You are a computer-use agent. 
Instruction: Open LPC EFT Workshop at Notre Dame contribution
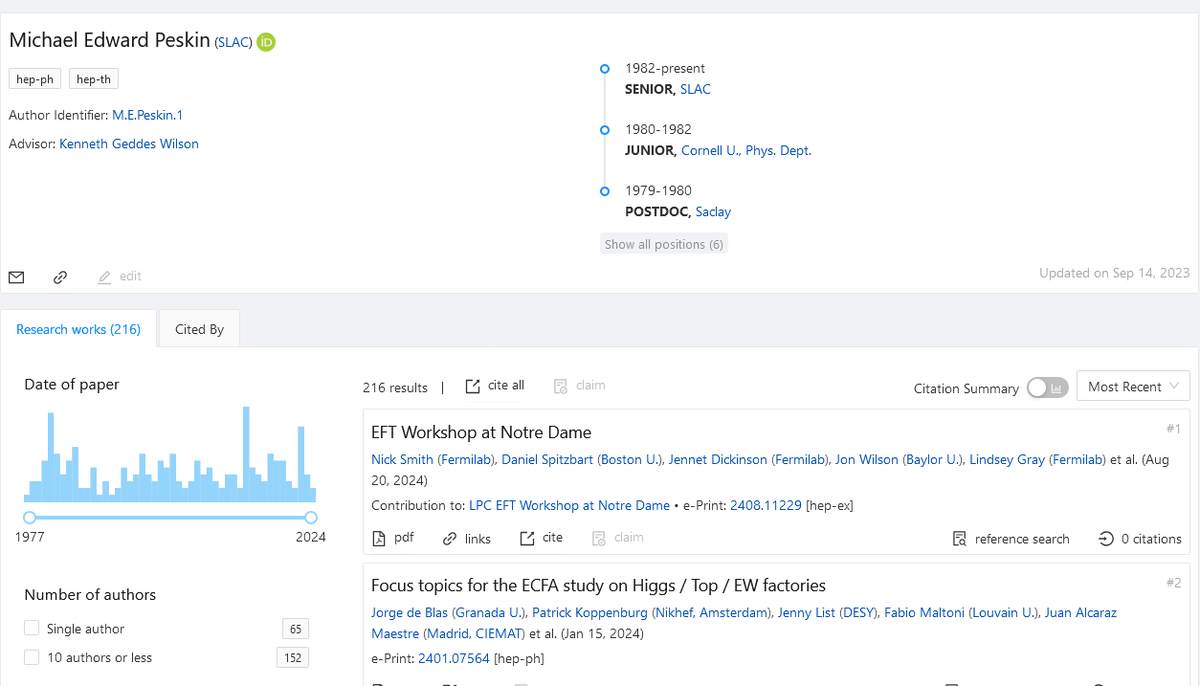pyautogui.click(x=569, y=505)
